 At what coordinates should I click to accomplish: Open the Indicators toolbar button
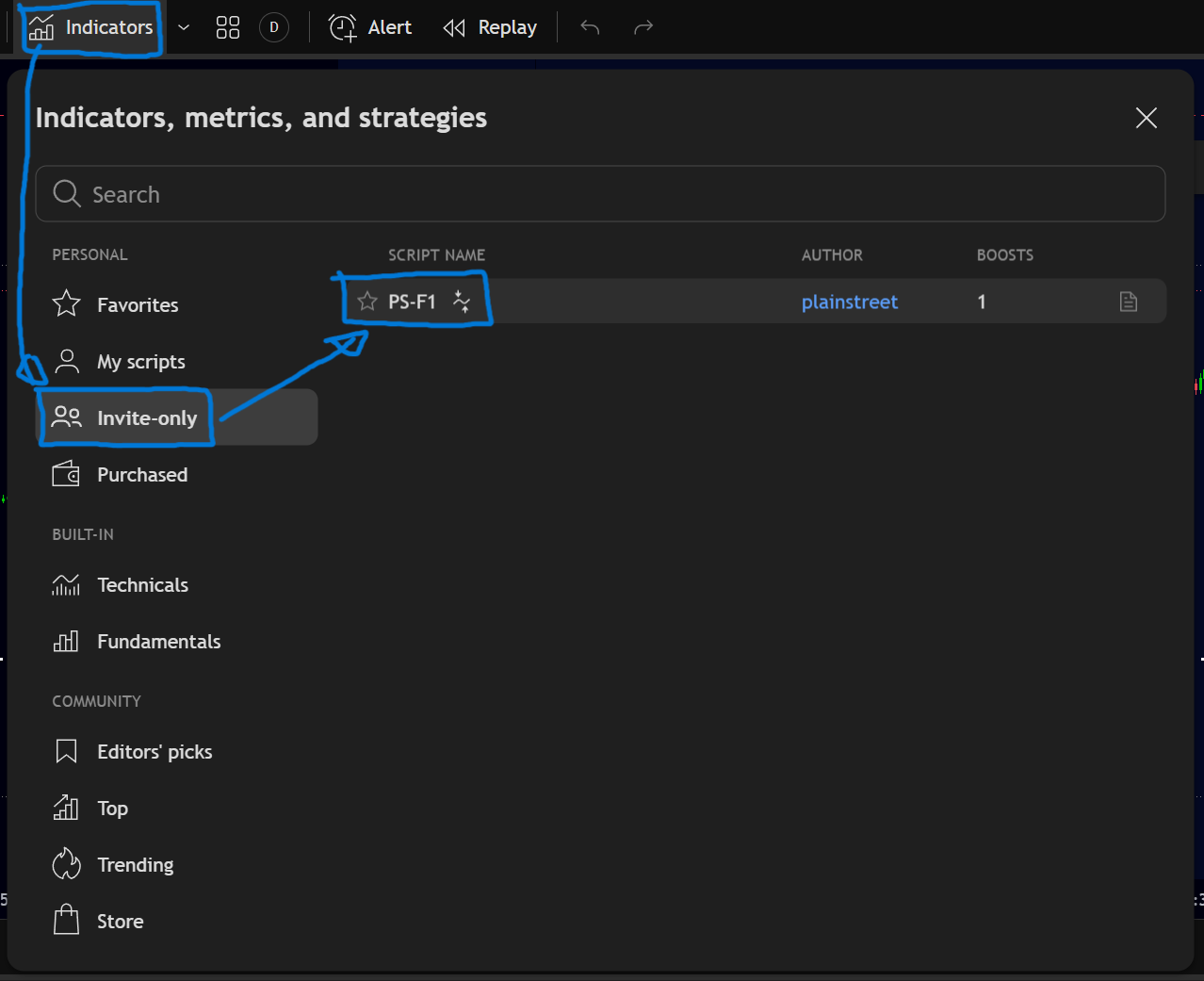(91, 27)
